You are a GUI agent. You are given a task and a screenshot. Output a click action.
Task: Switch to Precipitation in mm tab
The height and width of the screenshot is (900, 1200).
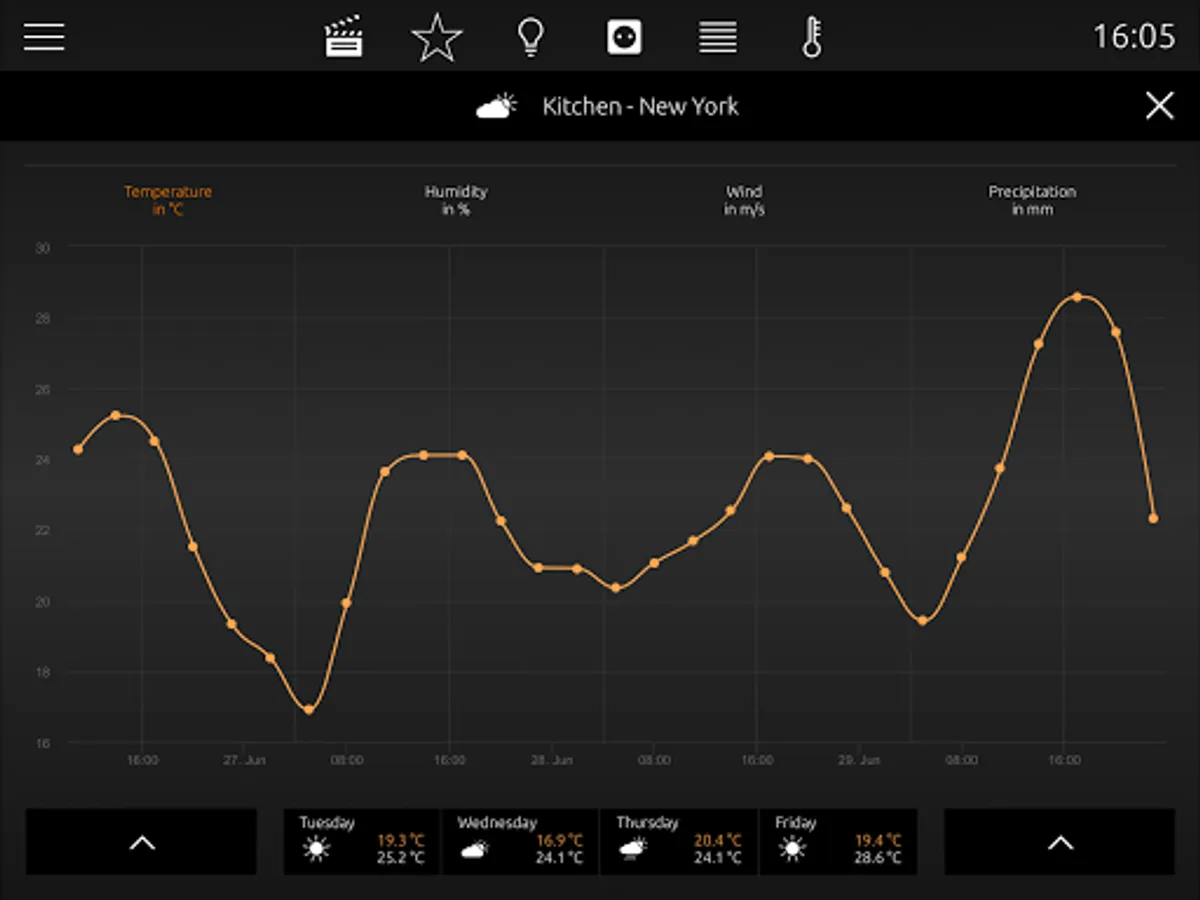(1032, 200)
